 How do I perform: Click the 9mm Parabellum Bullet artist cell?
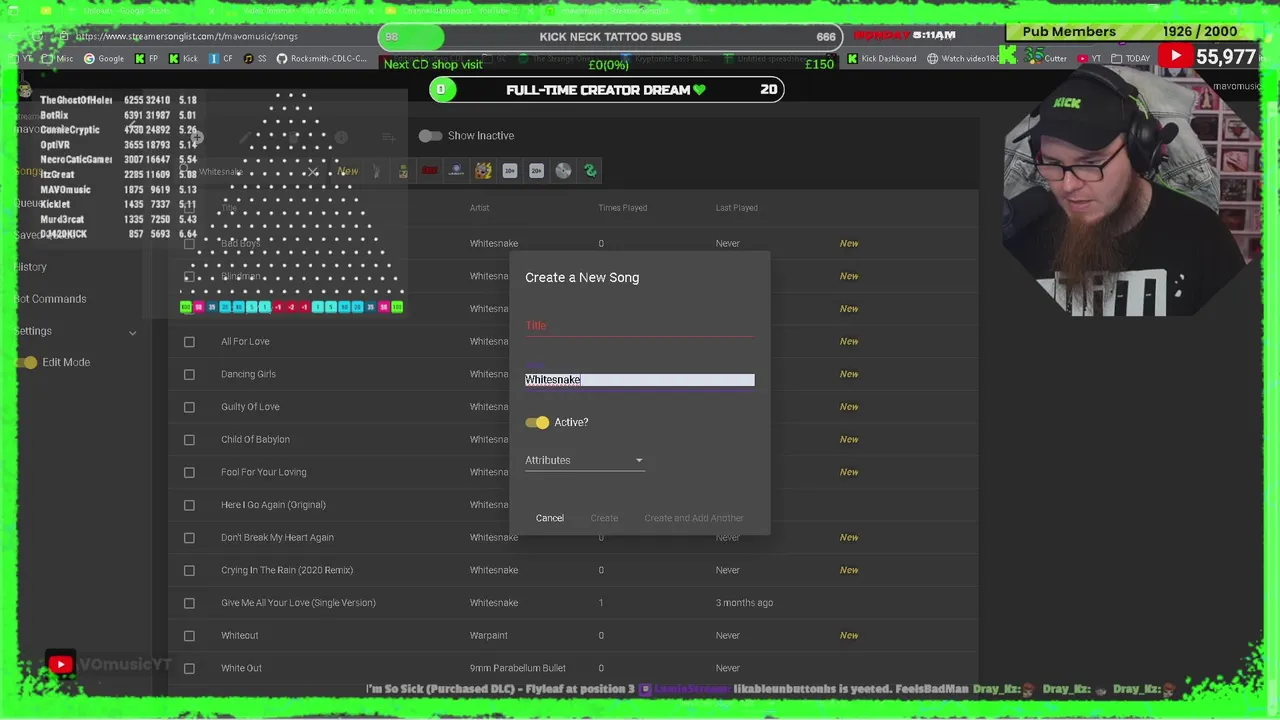[x=518, y=668]
